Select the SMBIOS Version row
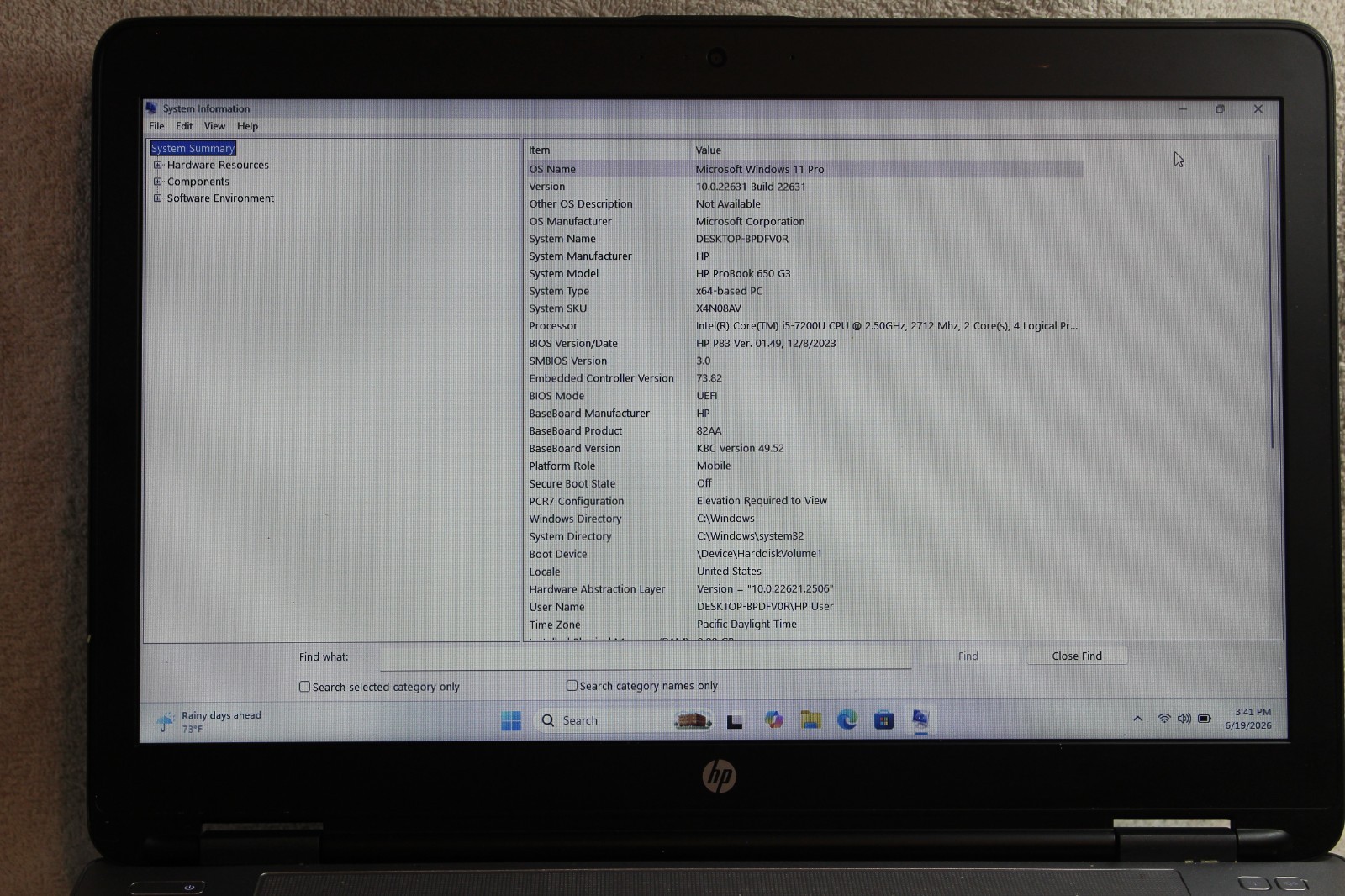This screenshot has height=896, width=1345. coord(804,361)
